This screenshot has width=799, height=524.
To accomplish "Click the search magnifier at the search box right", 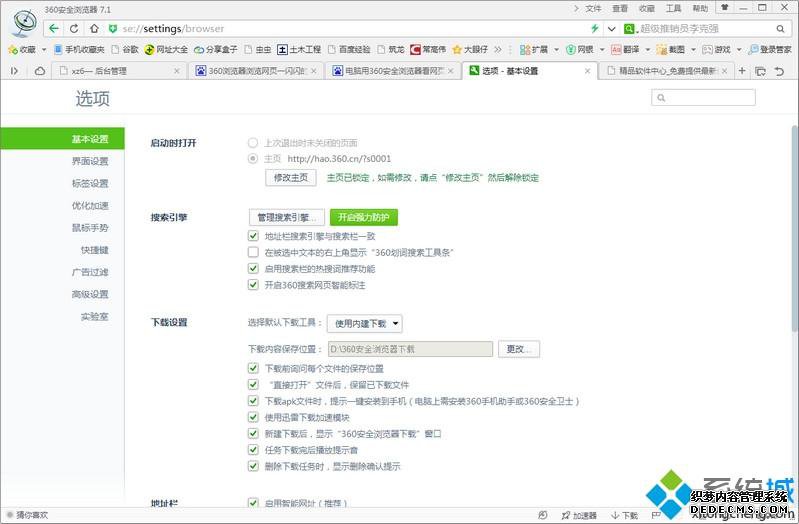I will 780,29.
